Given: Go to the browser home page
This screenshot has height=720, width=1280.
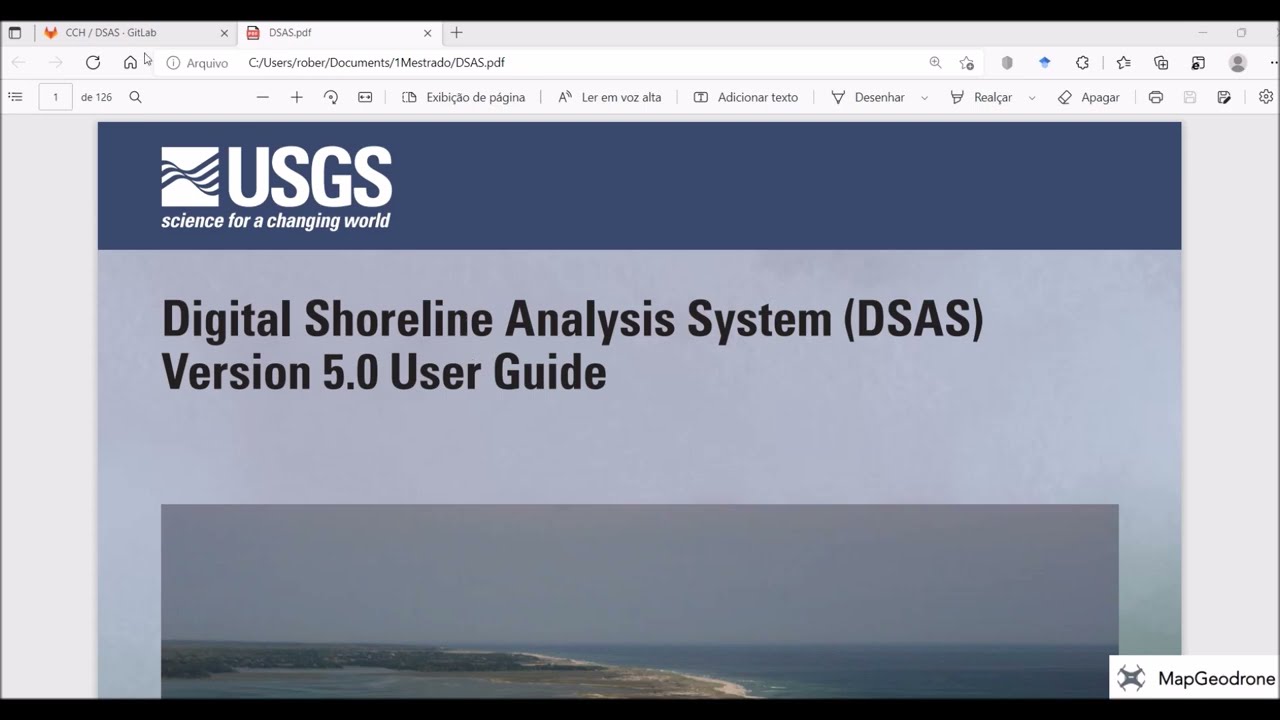Looking at the screenshot, I should (x=130, y=62).
